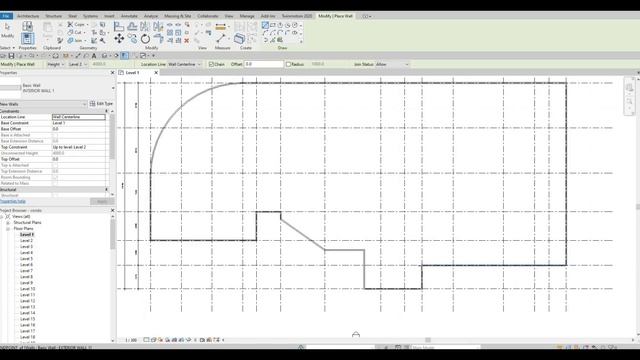Viewport: 640px width, 360px height.
Task: Enable the Radius checkbox
Action: [x=289, y=64]
